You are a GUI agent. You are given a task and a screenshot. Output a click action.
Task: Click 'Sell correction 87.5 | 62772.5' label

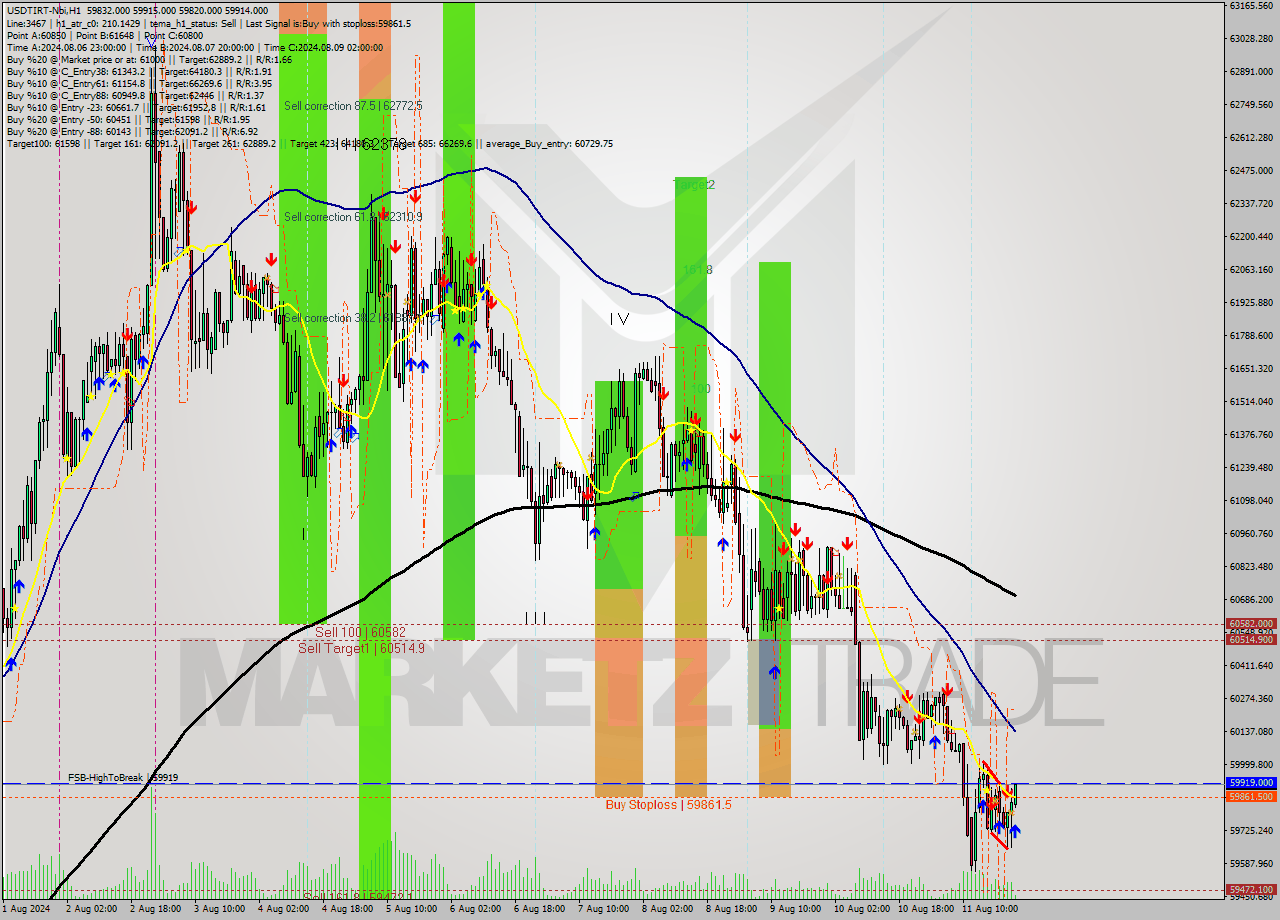(x=353, y=105)
